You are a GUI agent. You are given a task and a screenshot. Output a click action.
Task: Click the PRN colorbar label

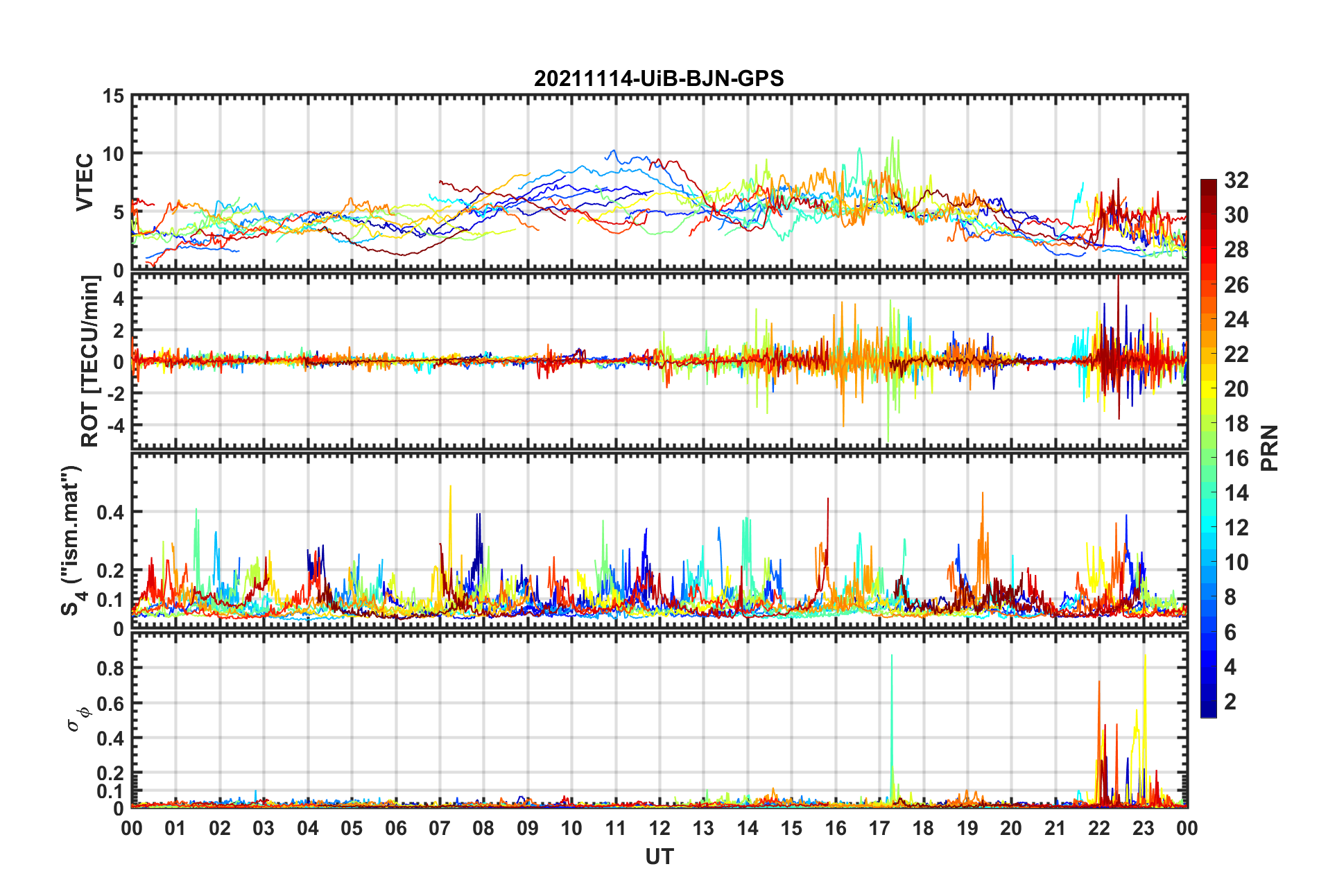tap(1270, 448)
